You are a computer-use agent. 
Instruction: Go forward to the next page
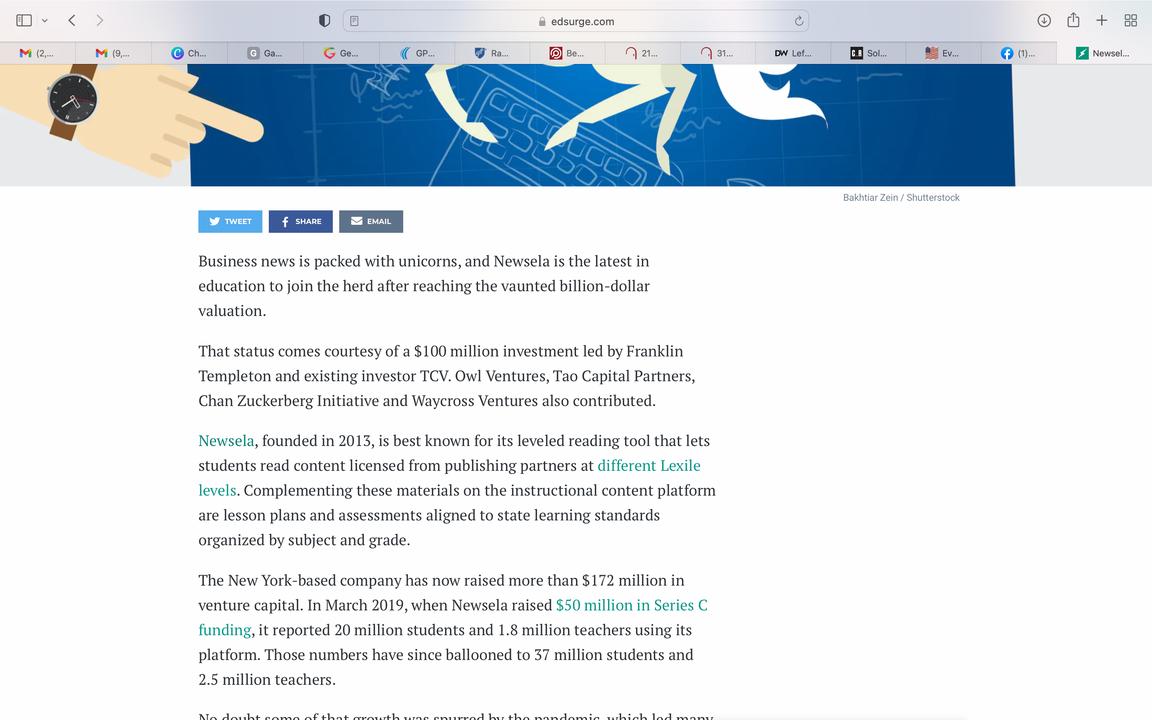tap(100, 21)
